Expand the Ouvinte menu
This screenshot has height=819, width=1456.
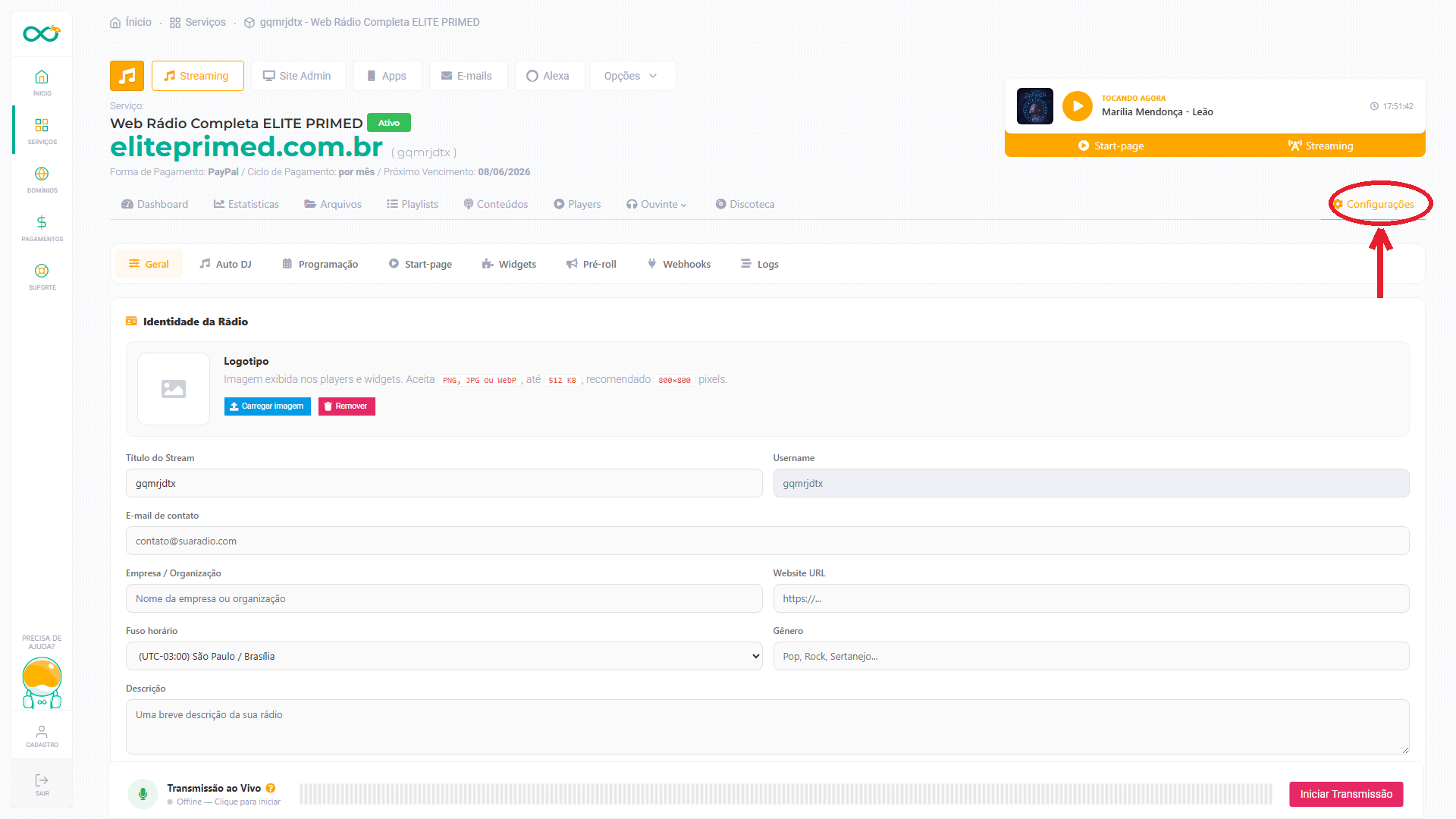(657, 204)
